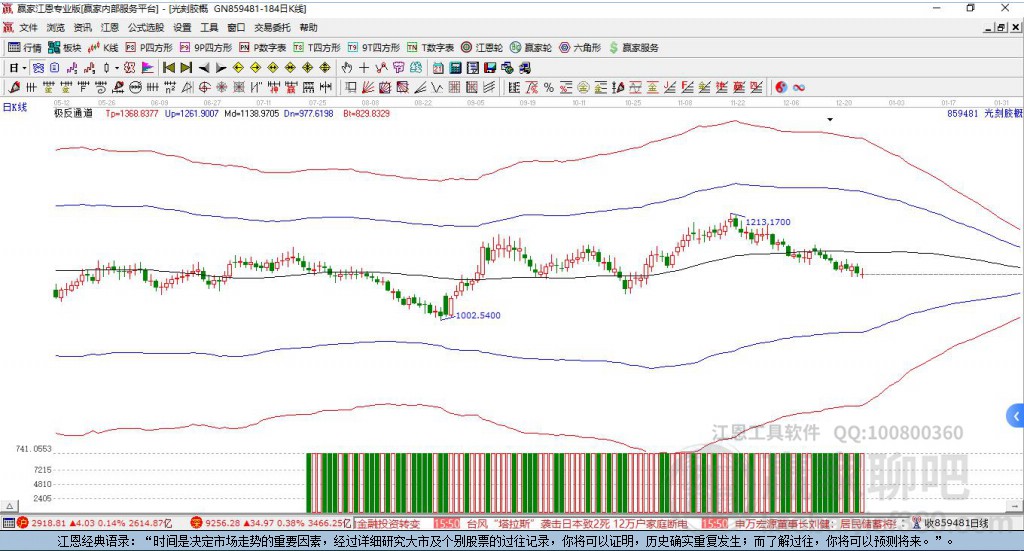Open the 行情 market quotes view
This screenshot has height=551, width=1024.
25,47
